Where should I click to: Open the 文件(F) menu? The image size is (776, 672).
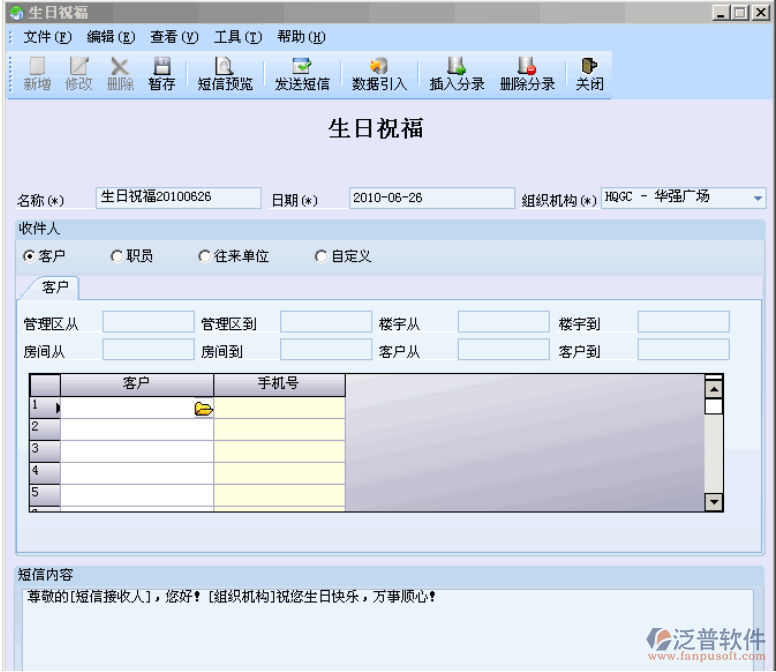[47, 37]
